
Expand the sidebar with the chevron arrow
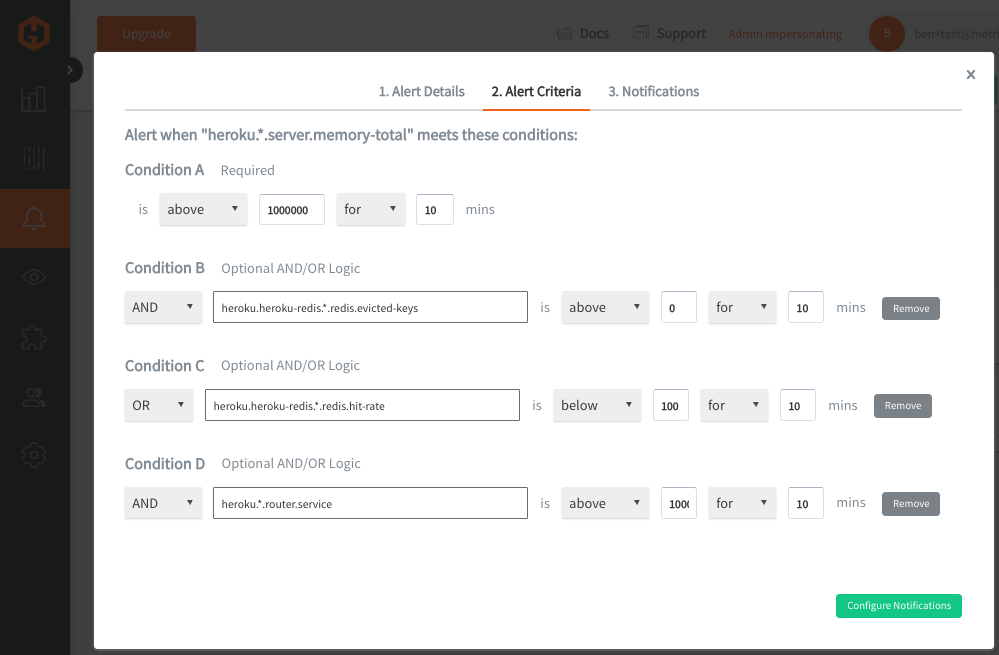(70, 70)
